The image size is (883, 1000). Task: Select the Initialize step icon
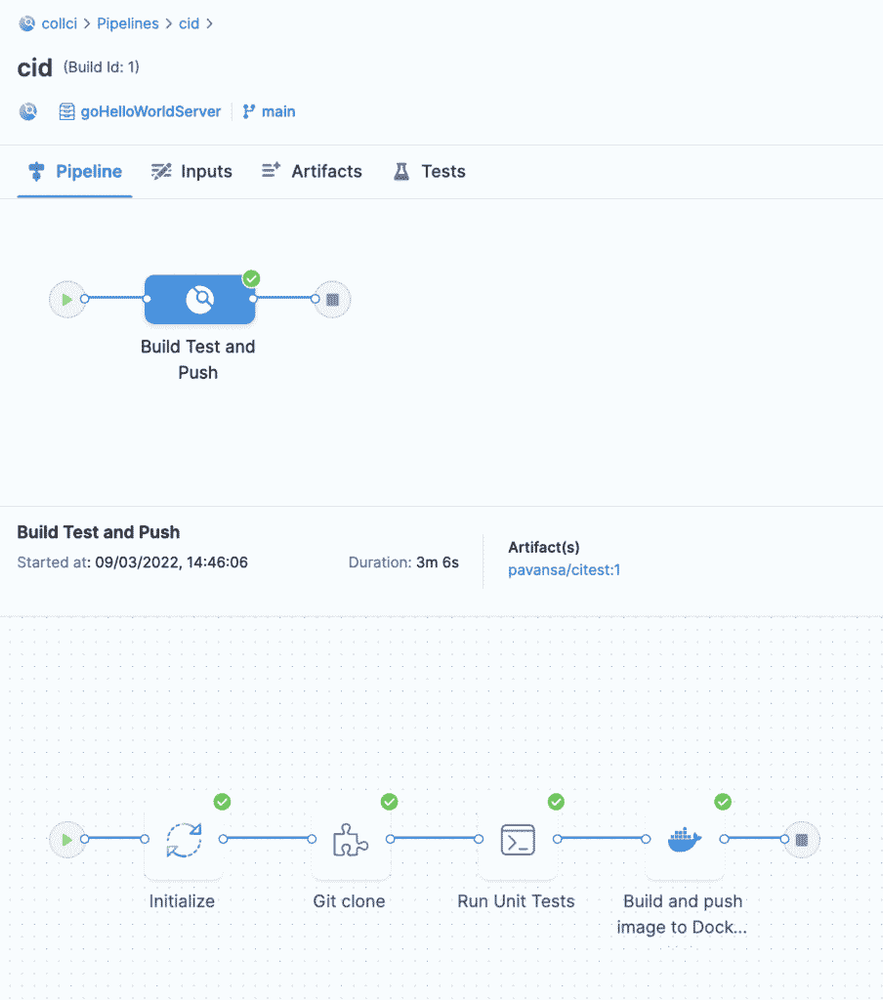(183, 840)
